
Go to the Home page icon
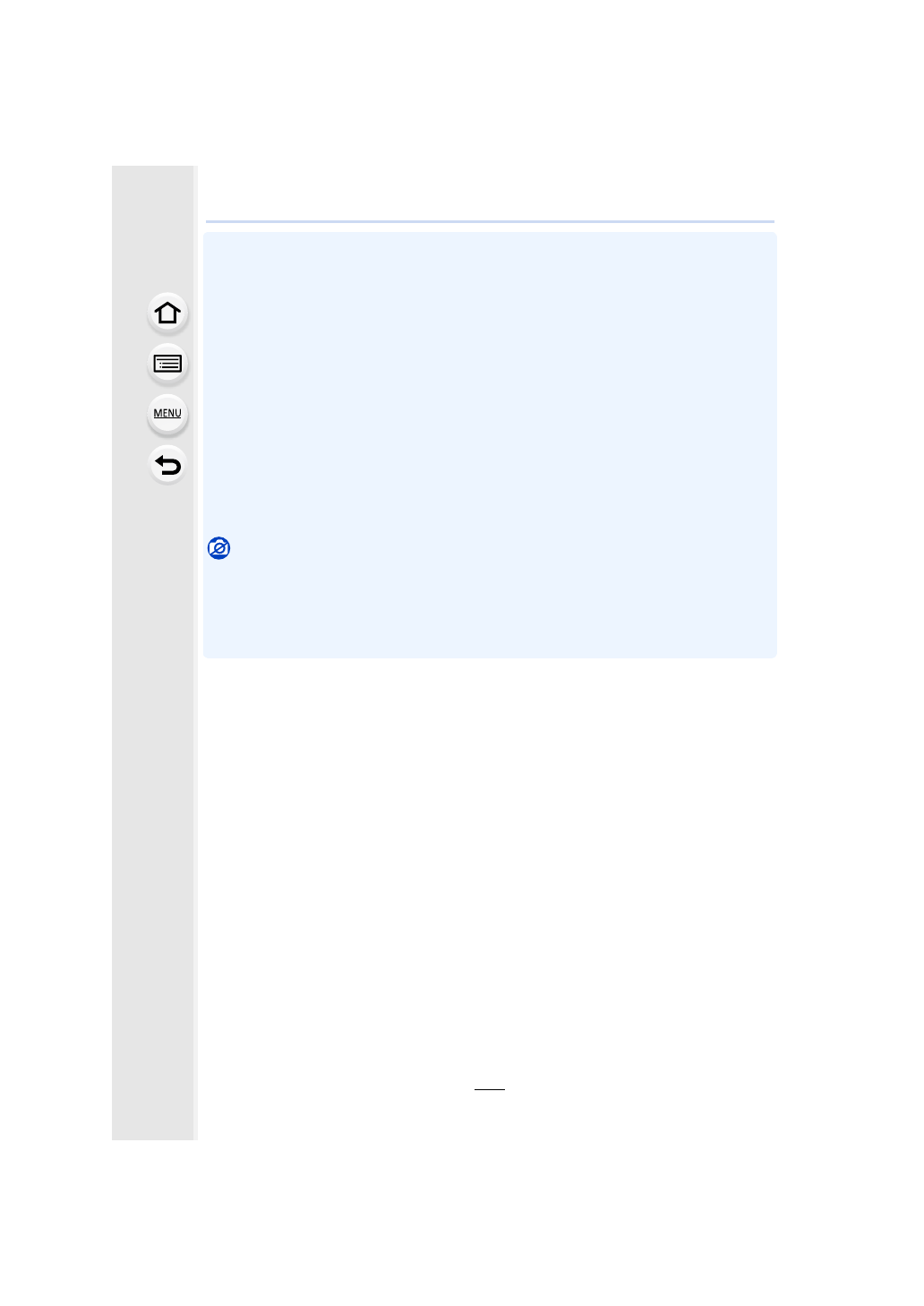coord(167,314)
